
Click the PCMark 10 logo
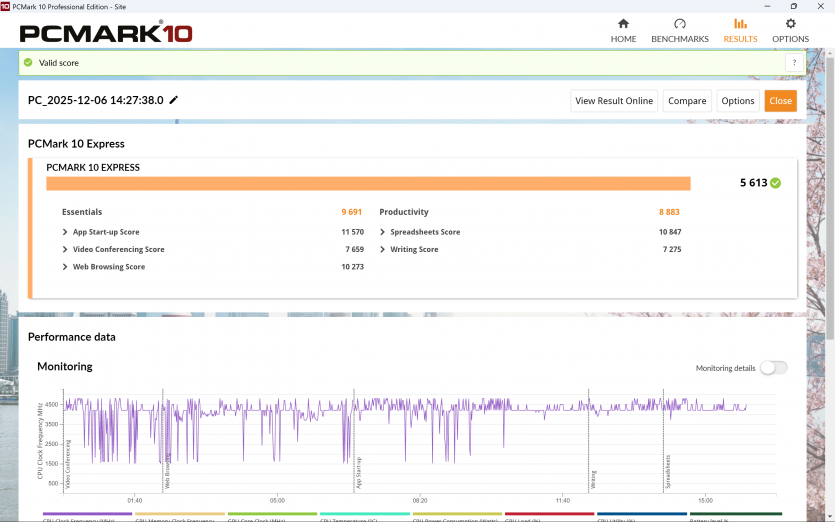coord(106,32)
